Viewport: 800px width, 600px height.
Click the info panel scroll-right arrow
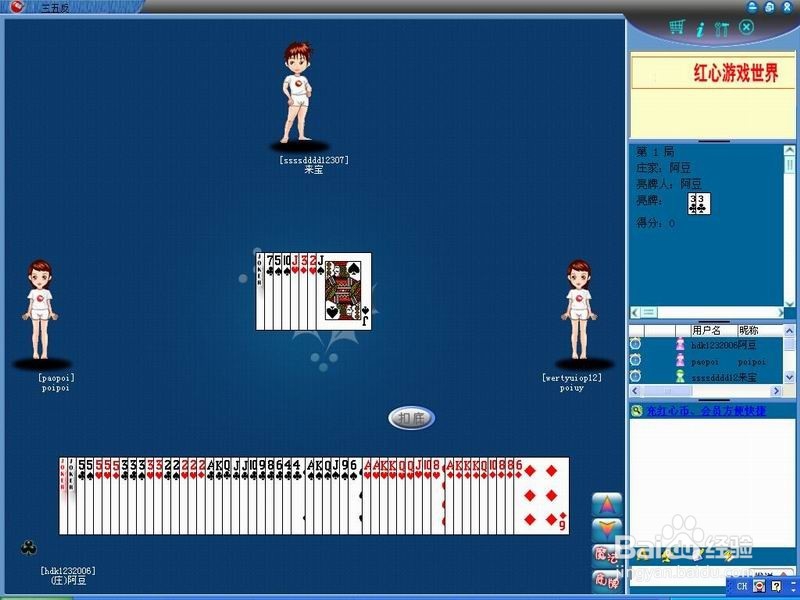(x=780, y=312)
